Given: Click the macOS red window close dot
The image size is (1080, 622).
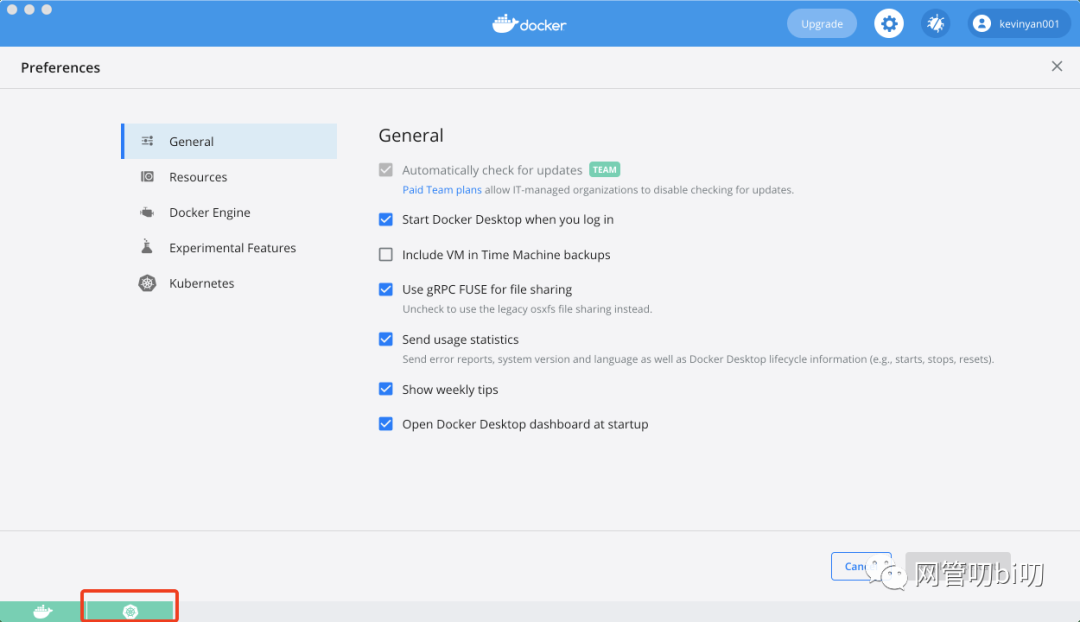Looking at the screenshot, I should point(12,9).
